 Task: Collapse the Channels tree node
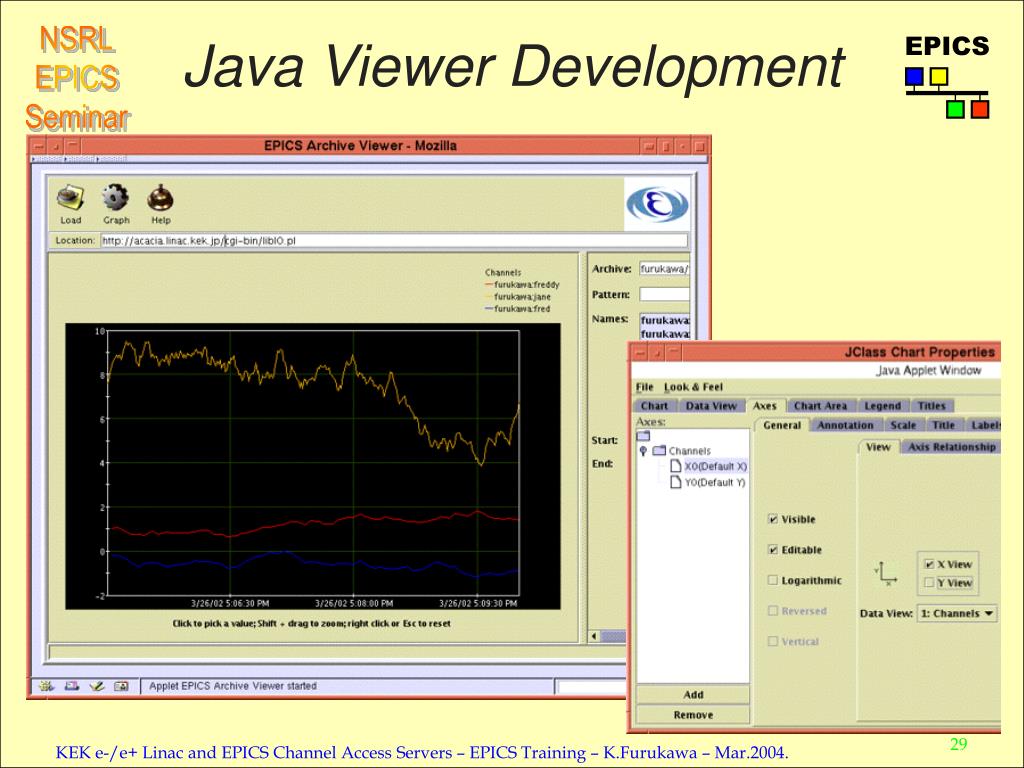tap(643, 451)
